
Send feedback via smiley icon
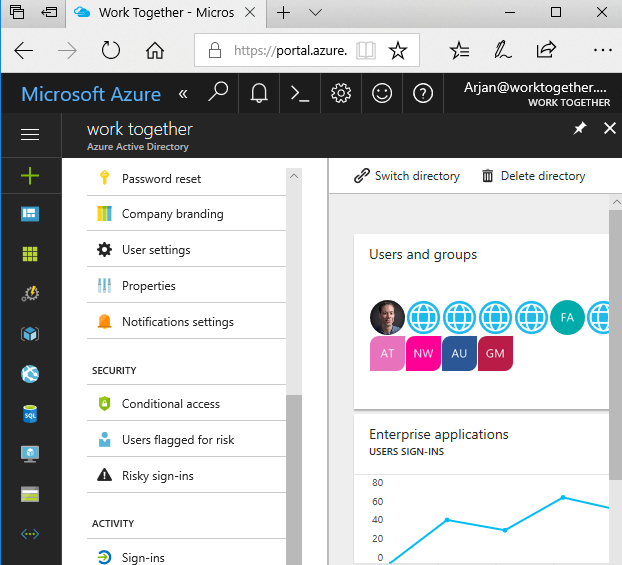point(382,93)
